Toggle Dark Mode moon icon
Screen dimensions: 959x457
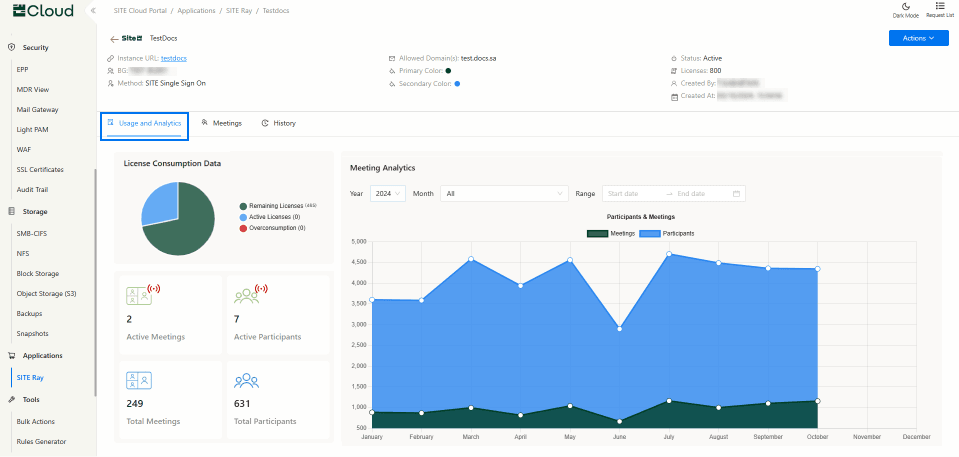point(905,6)
